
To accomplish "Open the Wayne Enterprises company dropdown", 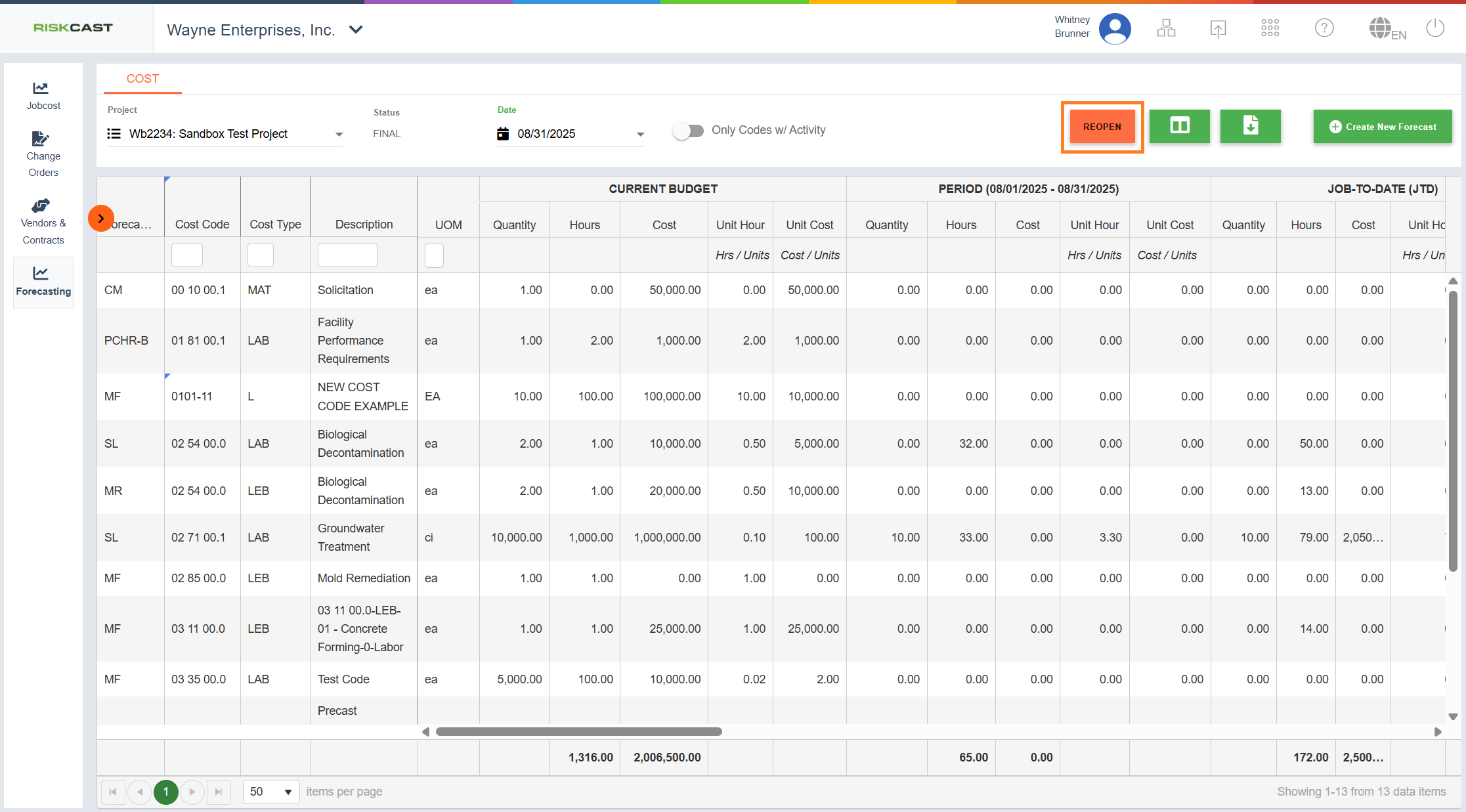I will 356,30.
